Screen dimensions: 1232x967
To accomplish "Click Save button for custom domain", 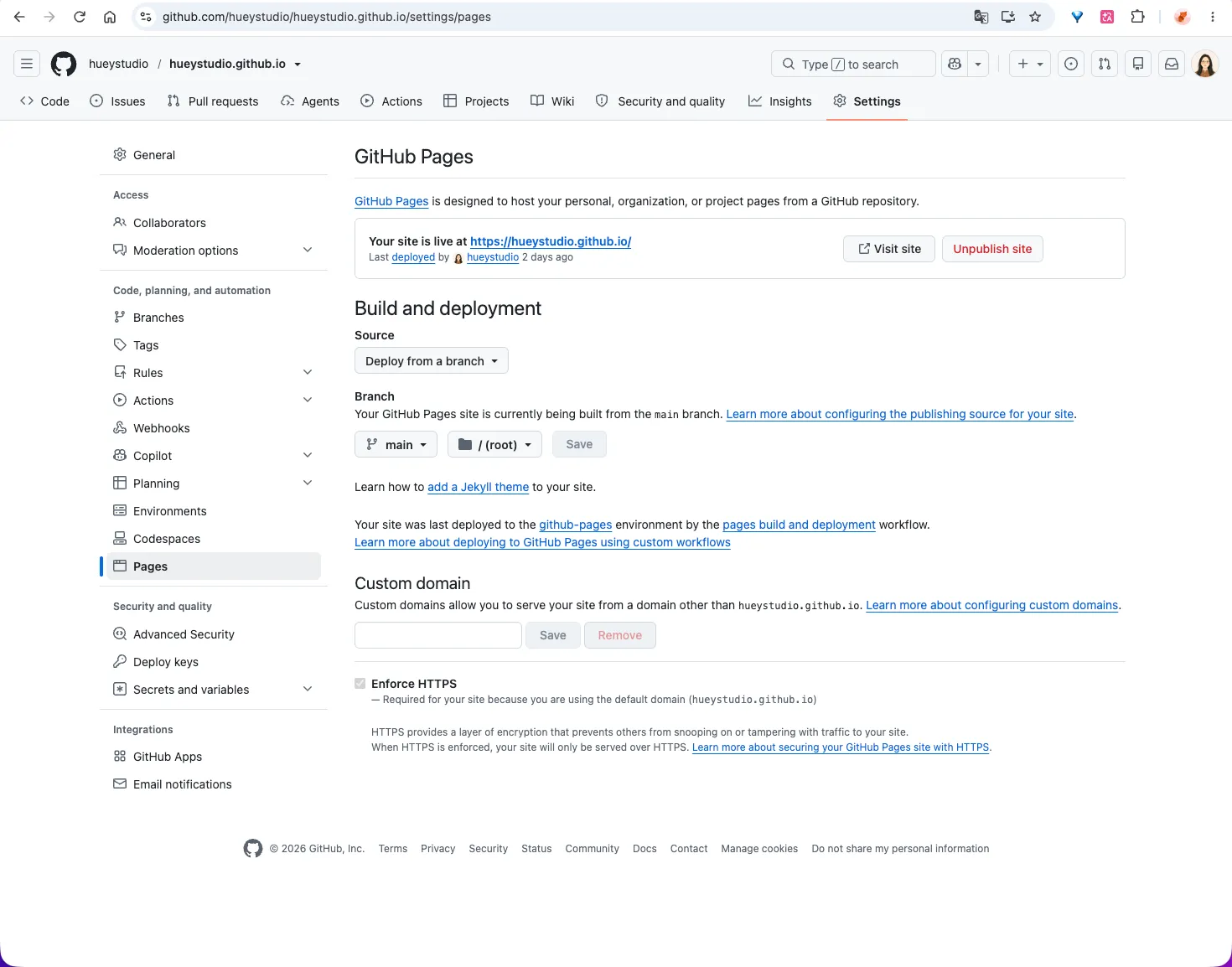I will coord(553,635).
